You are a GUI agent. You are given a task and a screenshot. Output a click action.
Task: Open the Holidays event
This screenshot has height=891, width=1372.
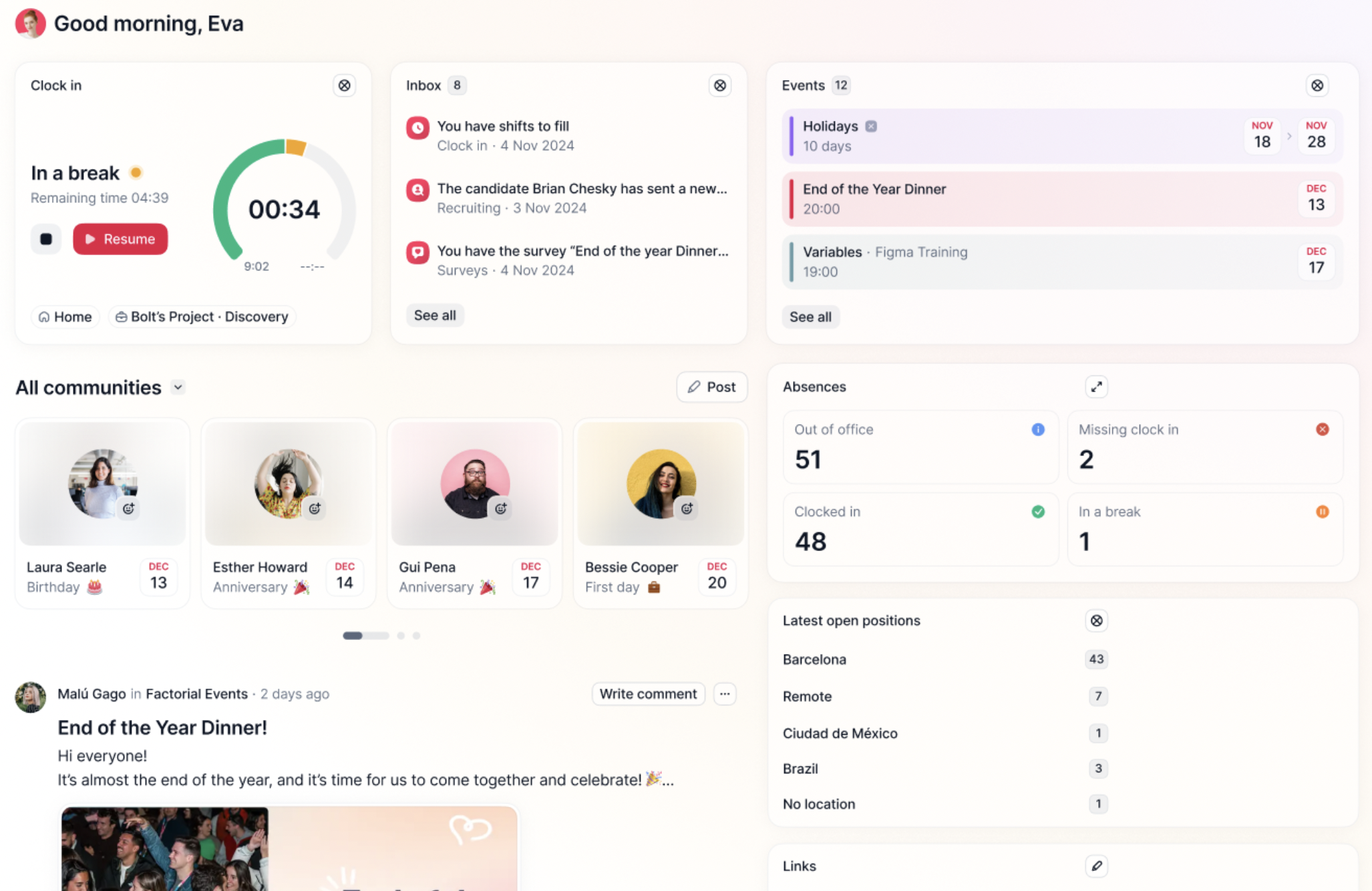pyautogui.click(x=1062, y=136)
